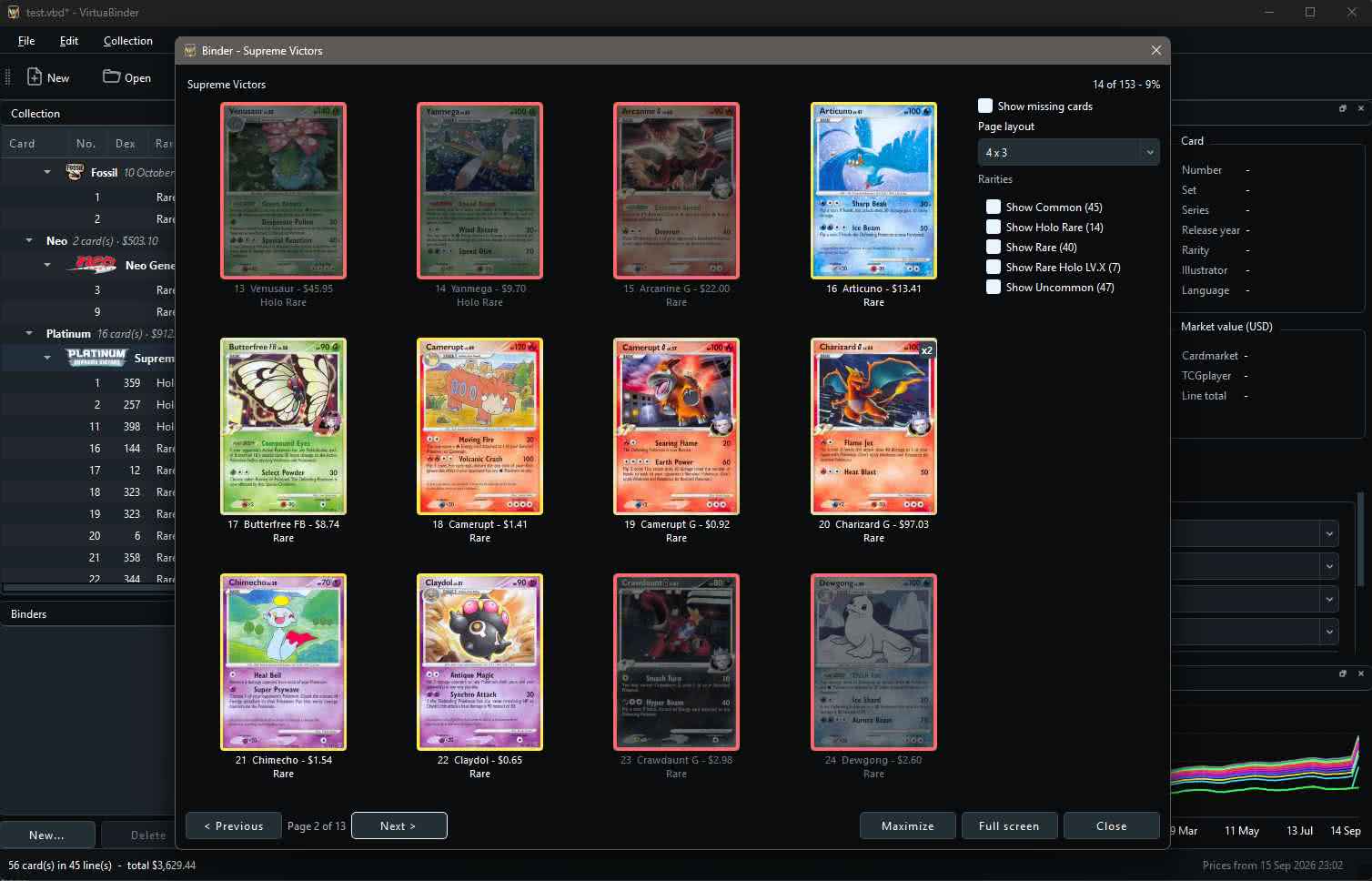Click the New... button under Binders
The height and width of the screenshot is (881, 1372).
point(47,835)
